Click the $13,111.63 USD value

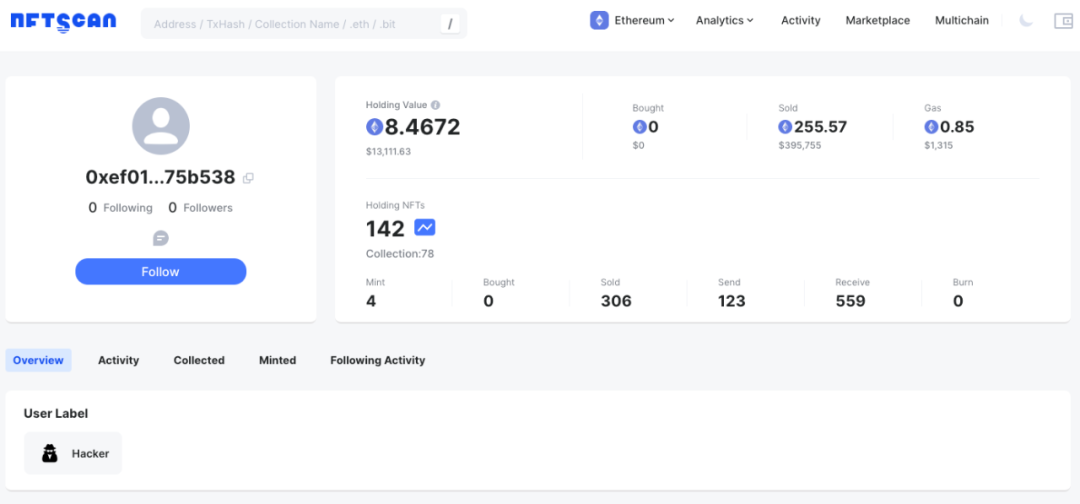tap(388, 151)
